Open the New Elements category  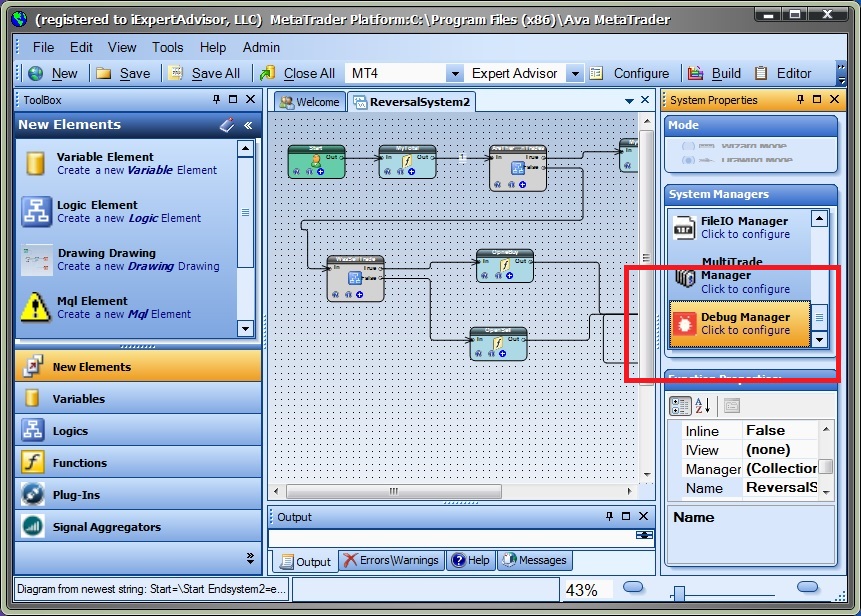138,367
